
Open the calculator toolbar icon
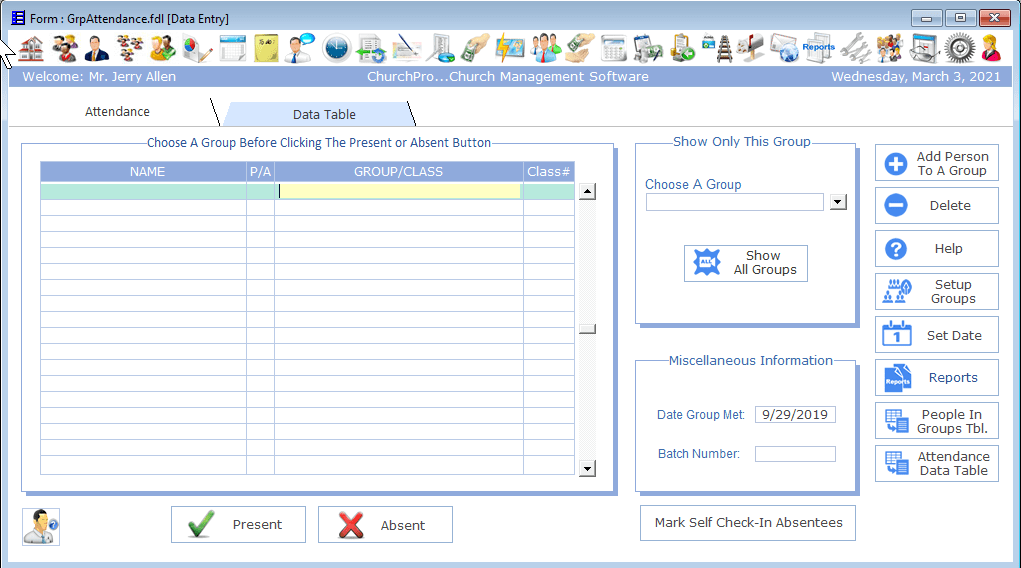coord(613,49)
